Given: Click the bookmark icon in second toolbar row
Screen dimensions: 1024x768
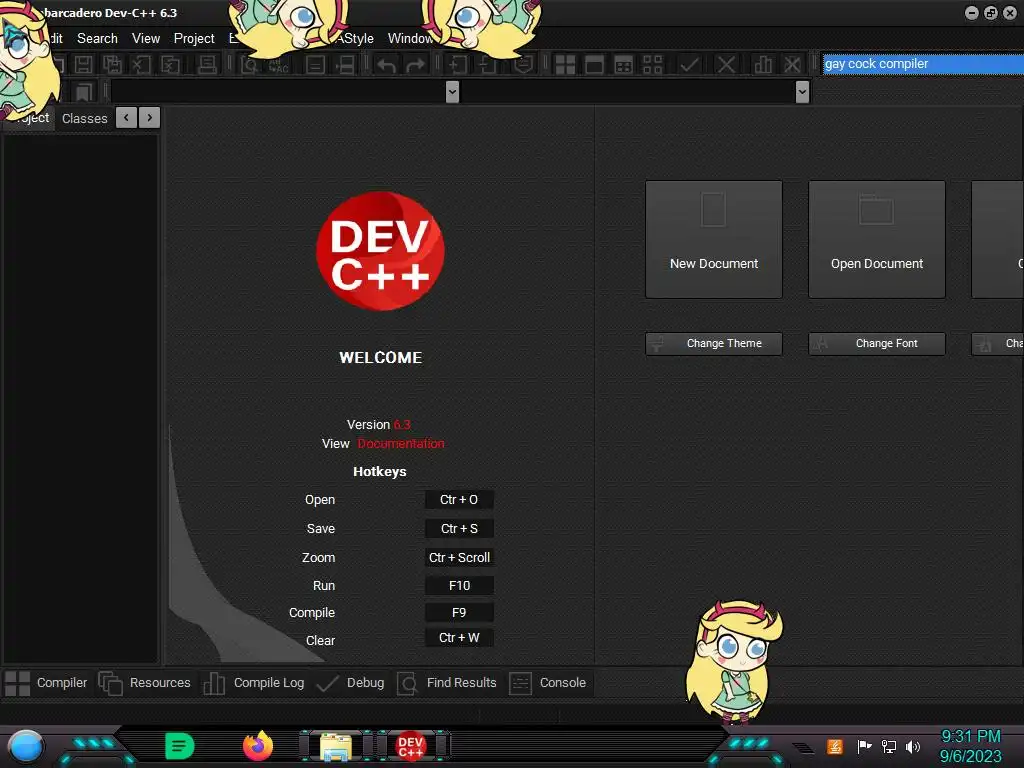Looking at the screenshot, I should 83,92.
